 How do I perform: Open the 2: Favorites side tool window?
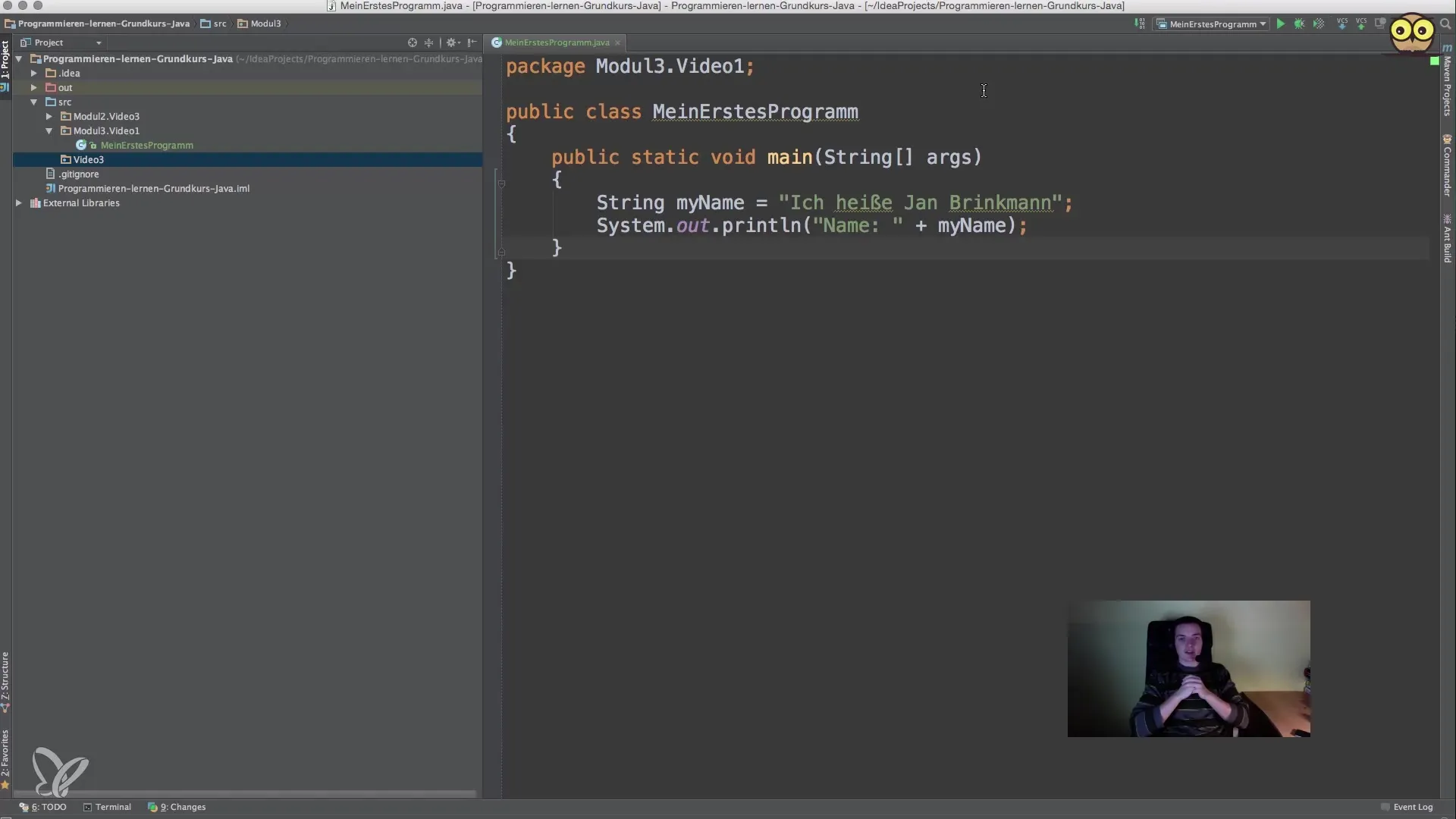click(x=5, y=758)
